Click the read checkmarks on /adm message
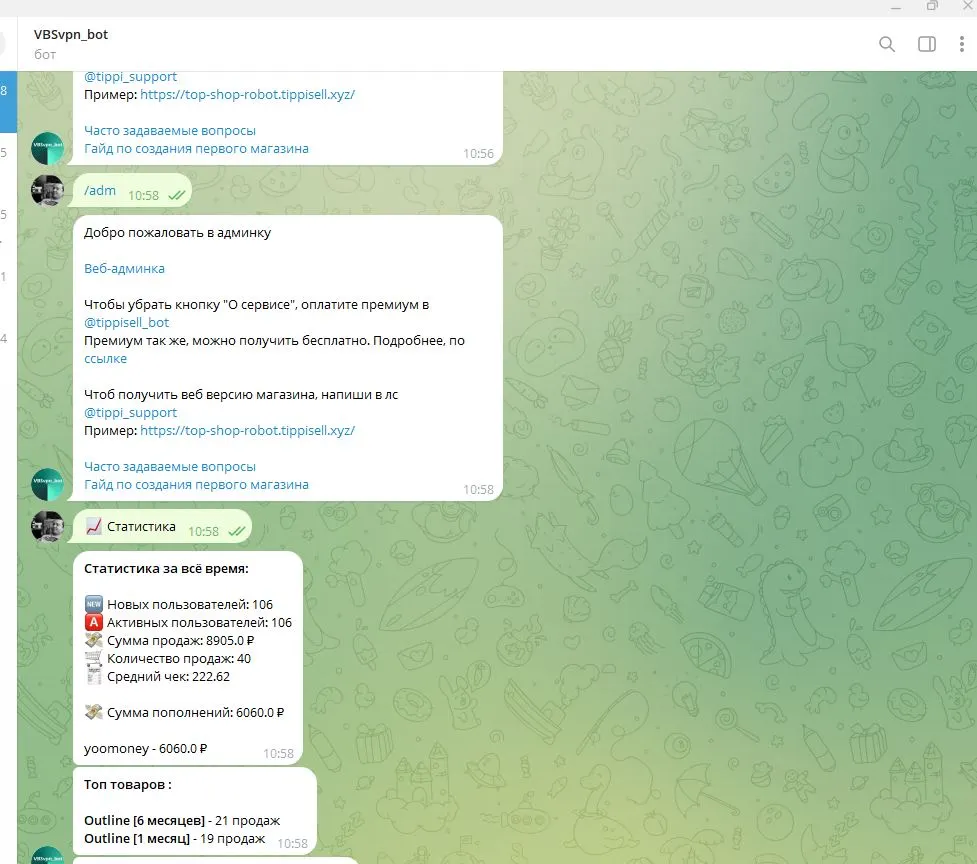The width and height of the screenshot is (977, 864). 177,196
